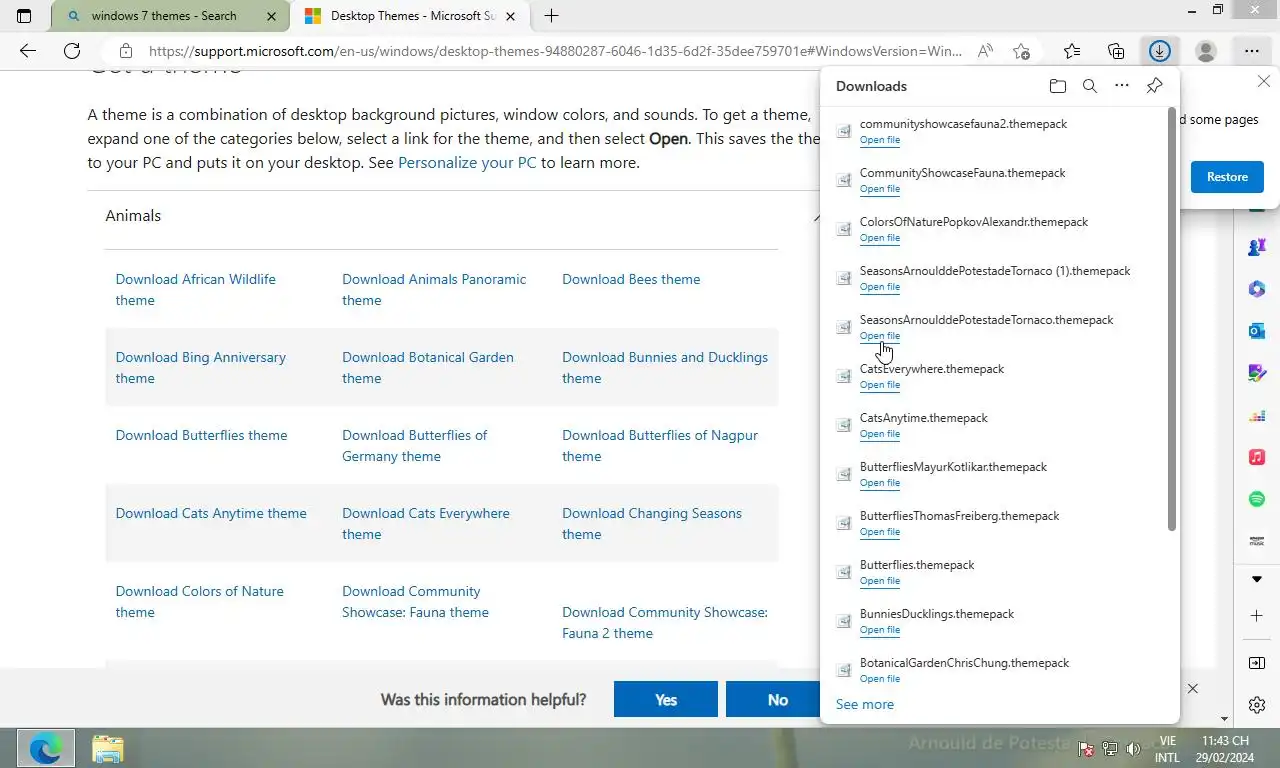The height and width of the screenshot is (768, 1280).
Task: Open file Butterflies.themepack
Action: (x=880, y=581)
